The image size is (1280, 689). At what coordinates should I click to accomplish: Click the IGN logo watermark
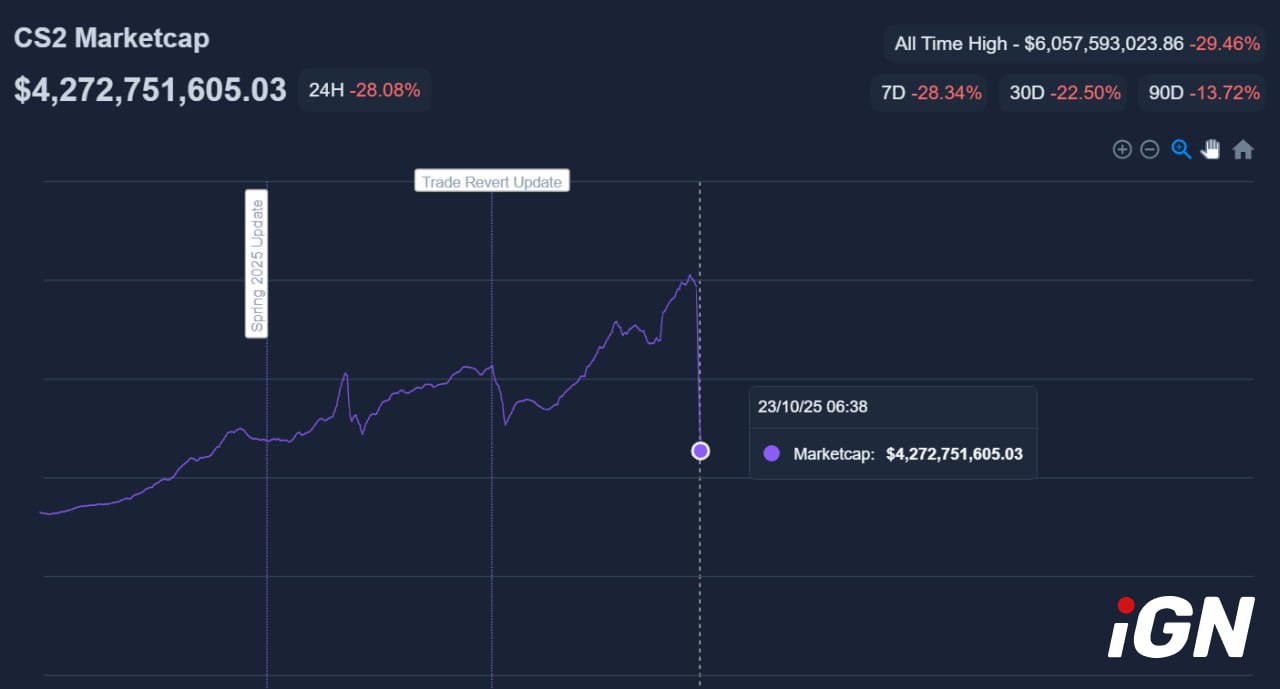[x=1181, y=626]
